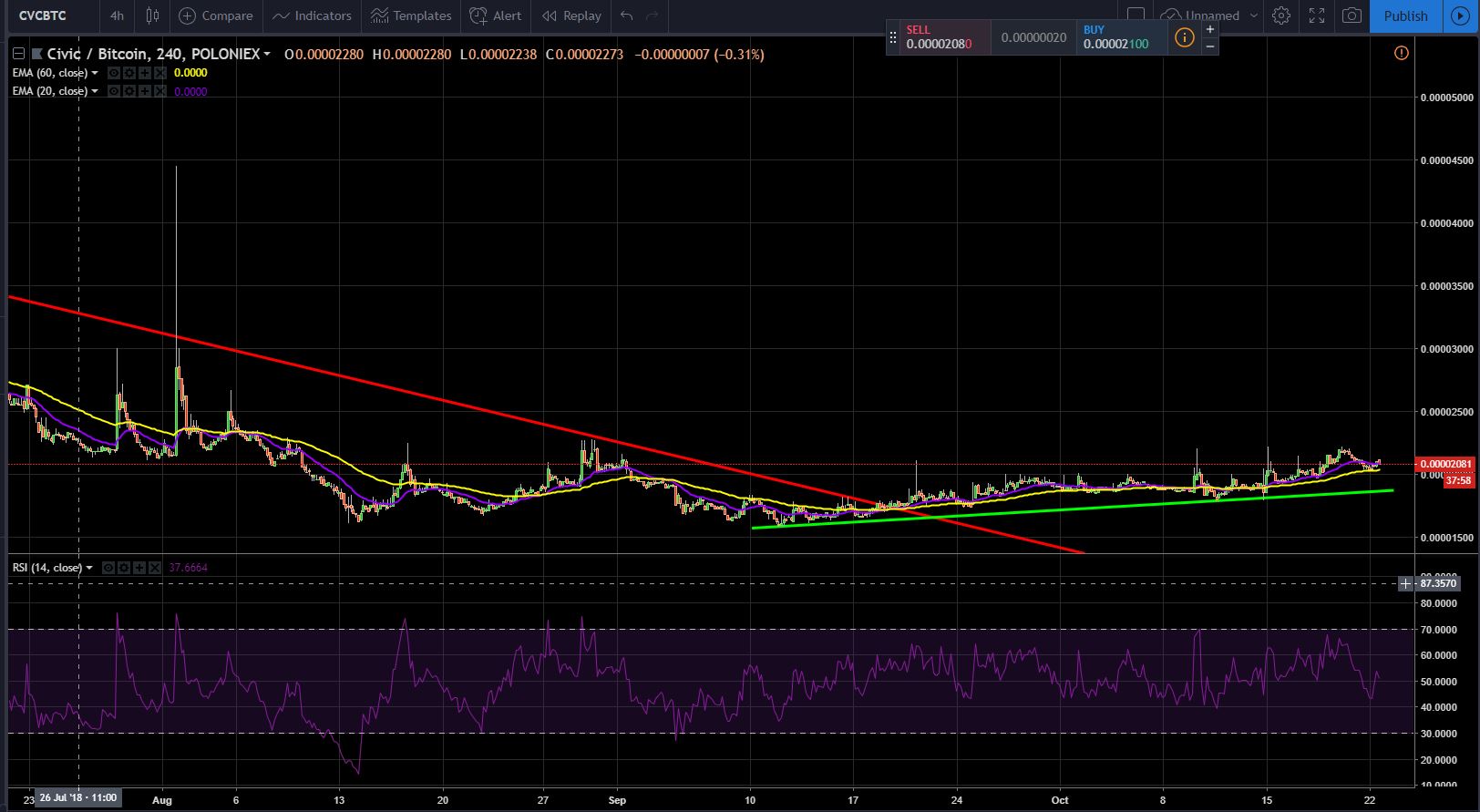The width and height of the screenshot is (1480, 812).
Task: Click the Compare symbols button
Action: click(x=216, y=15)
